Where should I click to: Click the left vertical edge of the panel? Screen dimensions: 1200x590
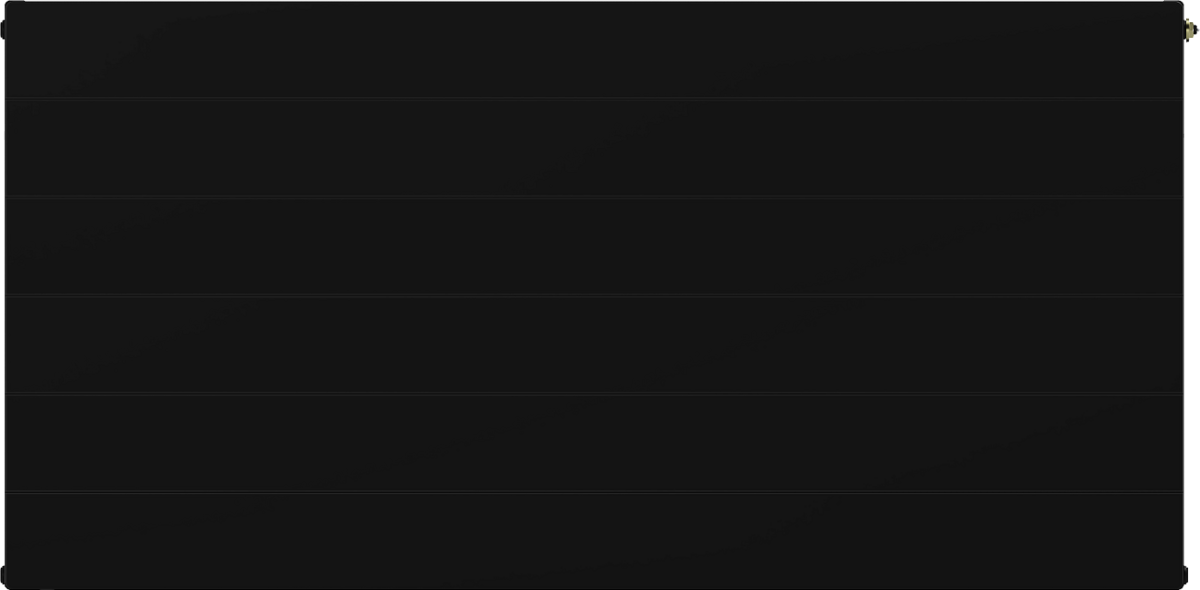[x=4, y=300]
